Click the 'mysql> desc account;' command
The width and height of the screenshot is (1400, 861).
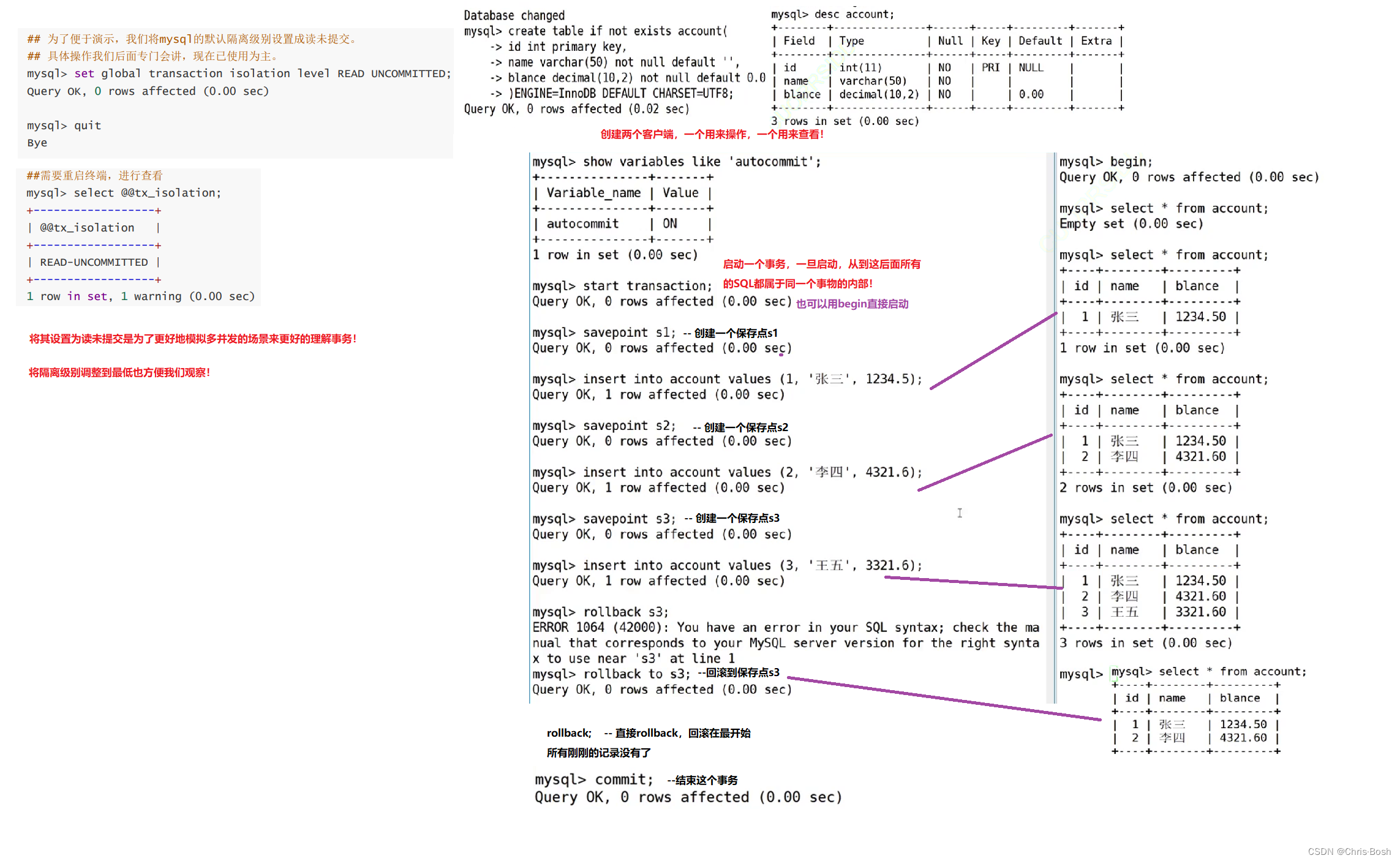(832, 14)
